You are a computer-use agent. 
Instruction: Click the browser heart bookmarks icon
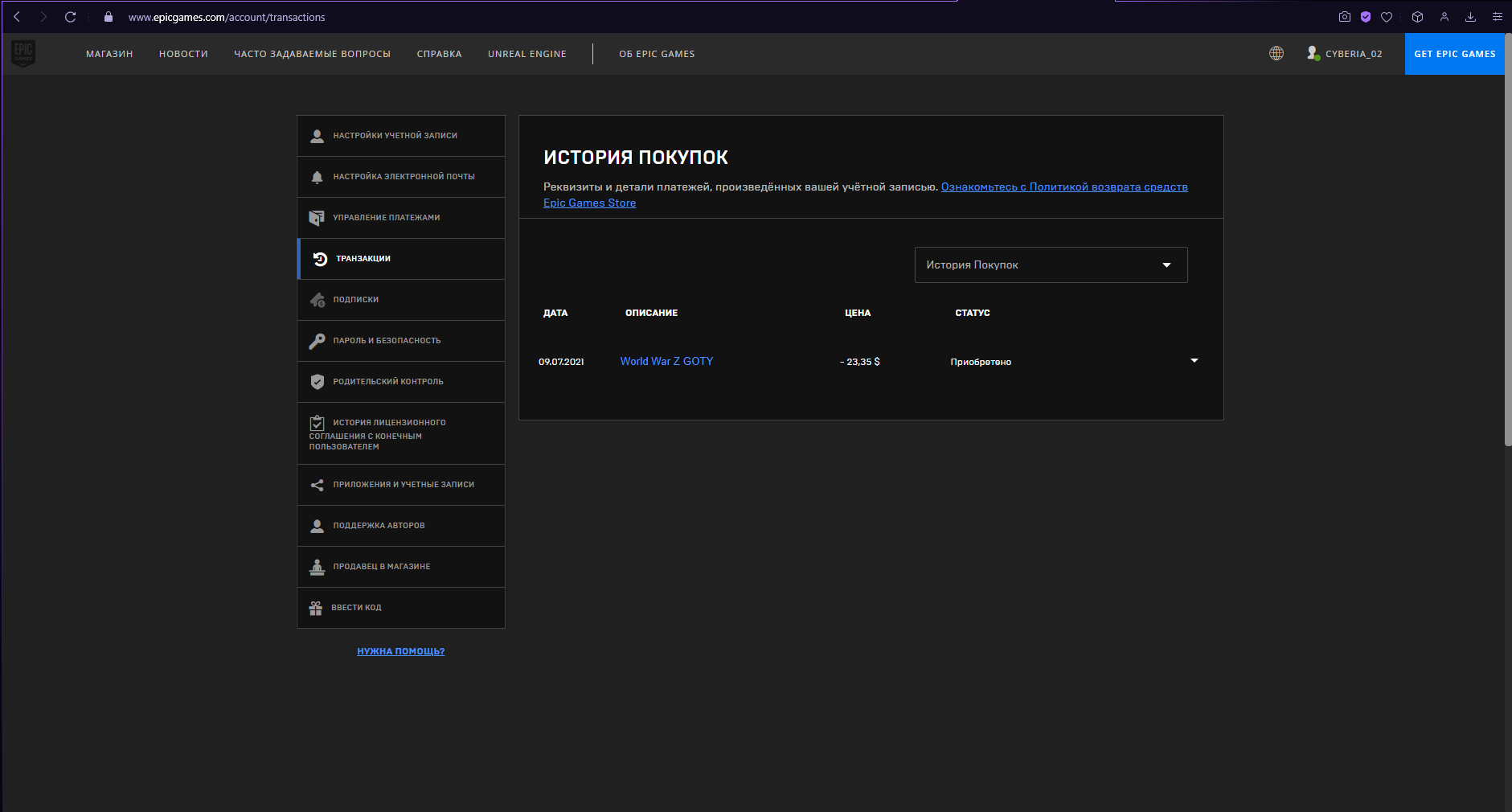[1387, 17]
